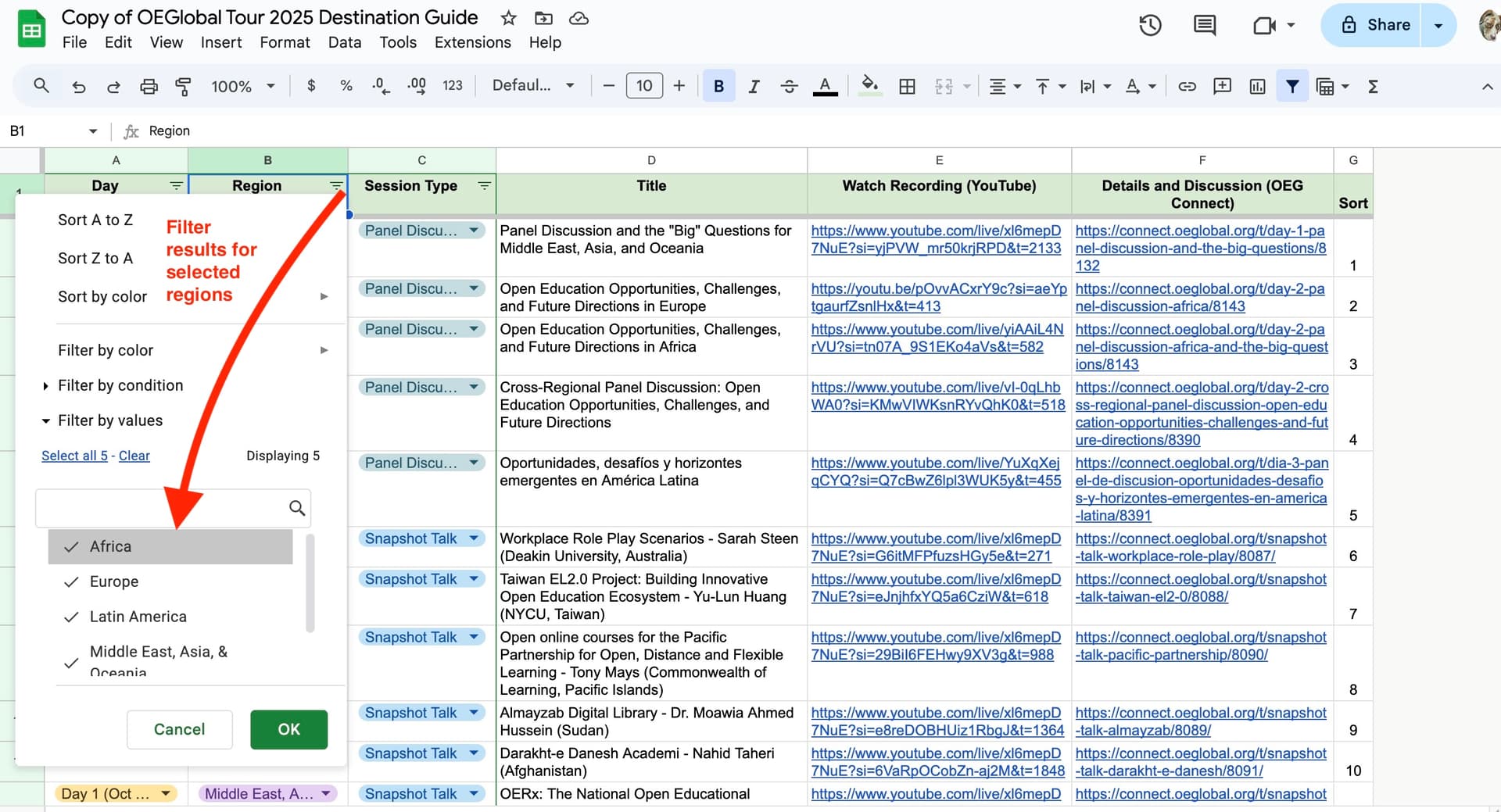1501x812 pixels.
Task: Click the print icon
Action: [149, 86]
